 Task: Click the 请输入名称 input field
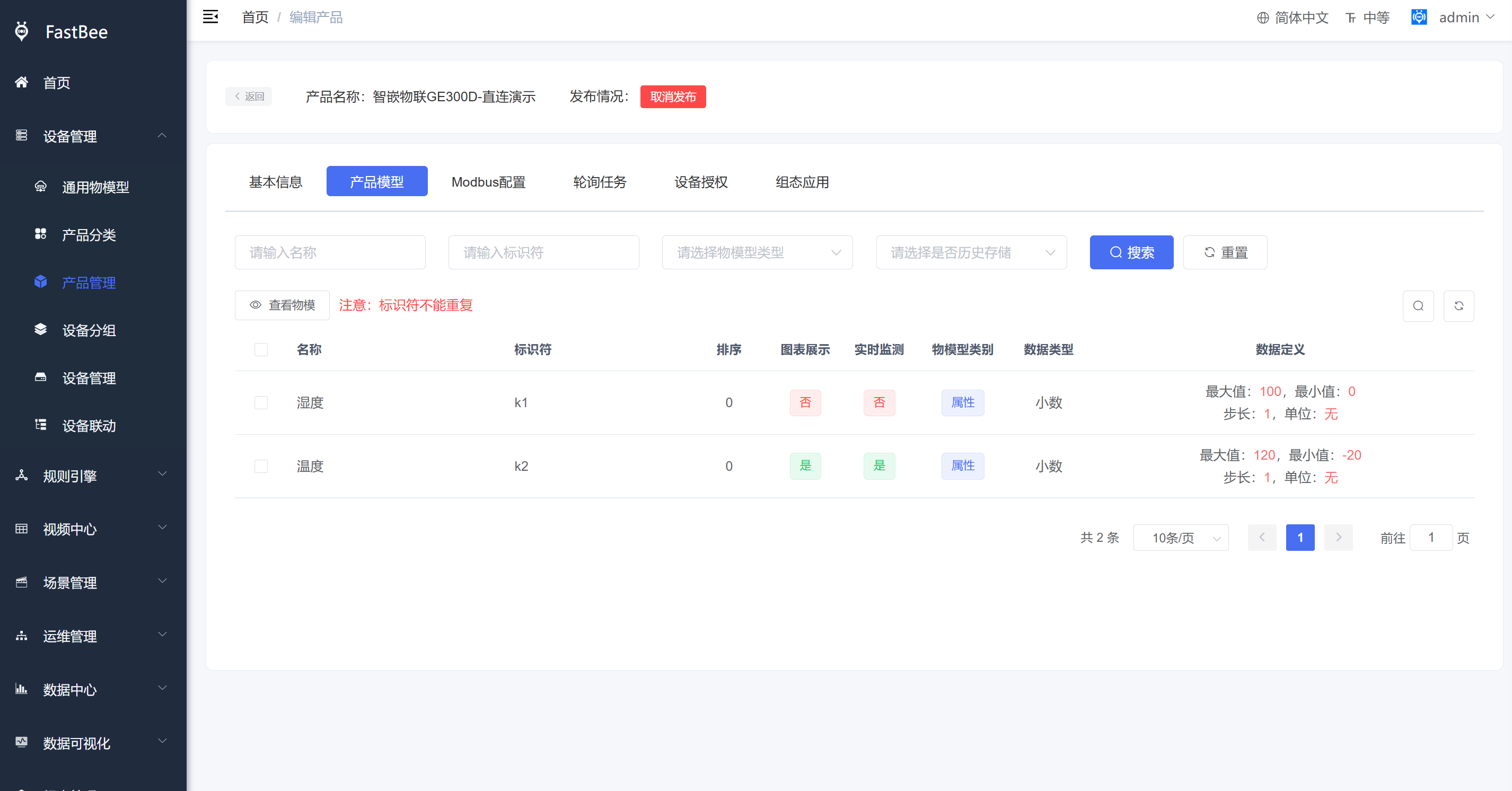point(330,252)
